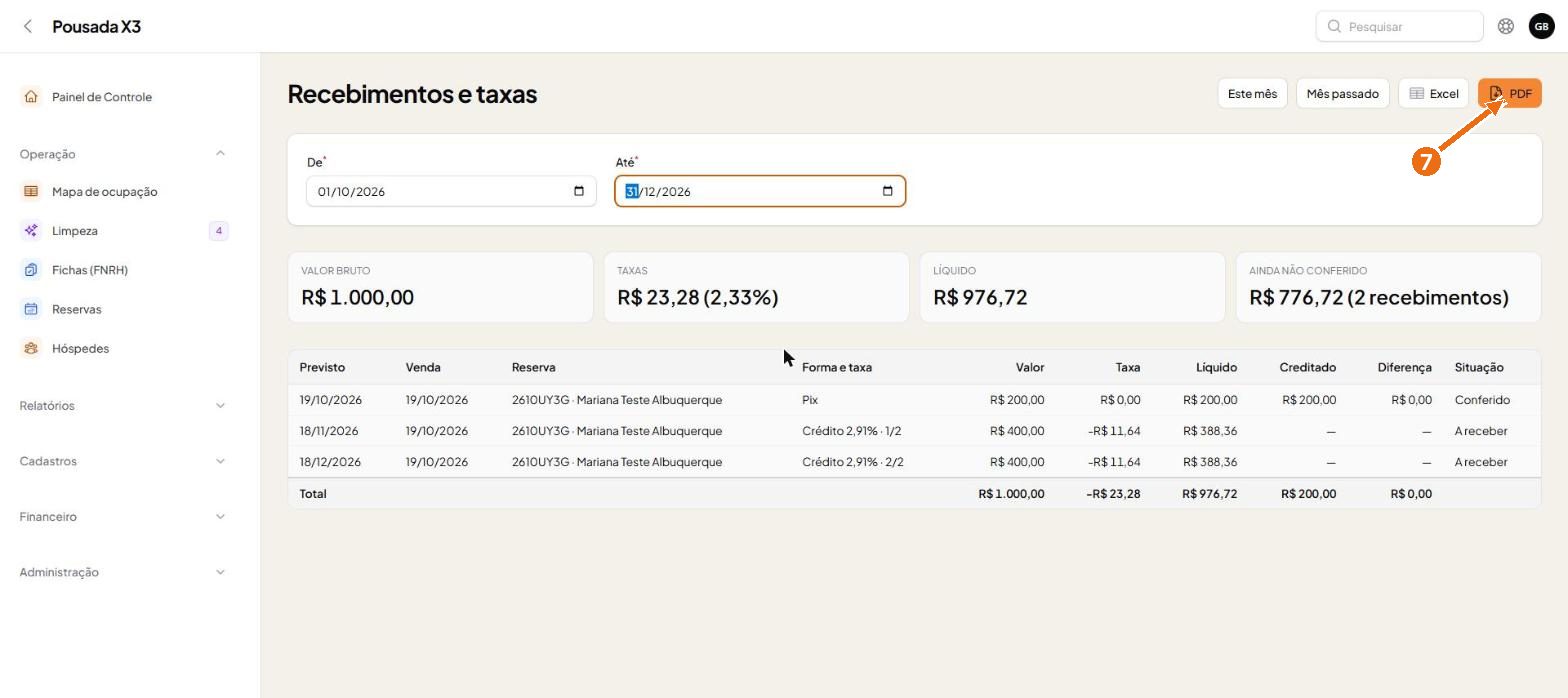Viewport: 1568px width, 698px height.
Task: Open the theme settings icon beside the avatar
Action: tap(1505, 26)
